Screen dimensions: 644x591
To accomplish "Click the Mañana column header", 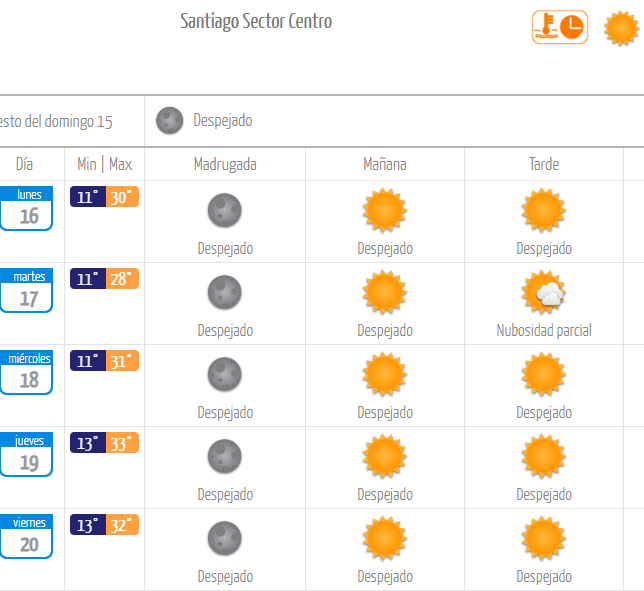I will 385,164.
